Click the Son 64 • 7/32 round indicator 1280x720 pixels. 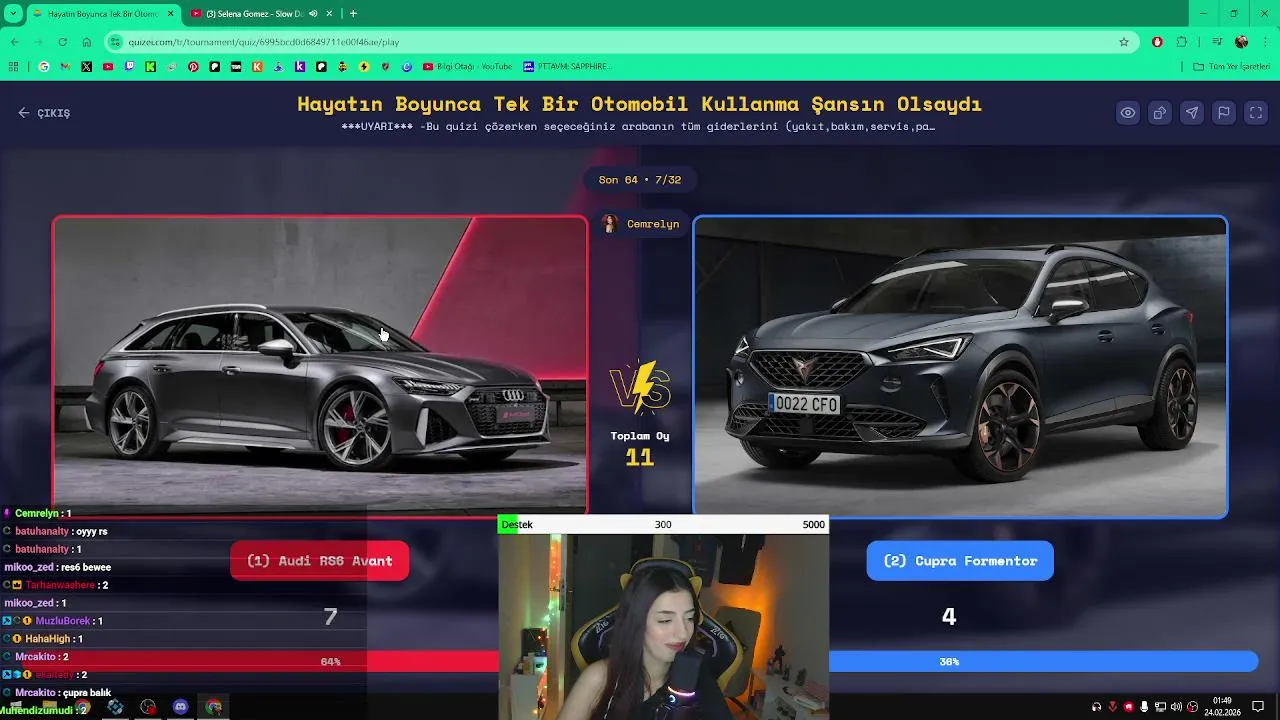[640, 180]
